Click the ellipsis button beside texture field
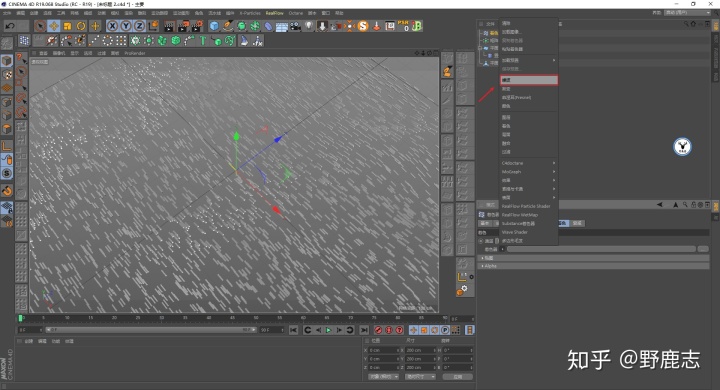720x390 pixels. pyautogui.click(x=703, y=249)
